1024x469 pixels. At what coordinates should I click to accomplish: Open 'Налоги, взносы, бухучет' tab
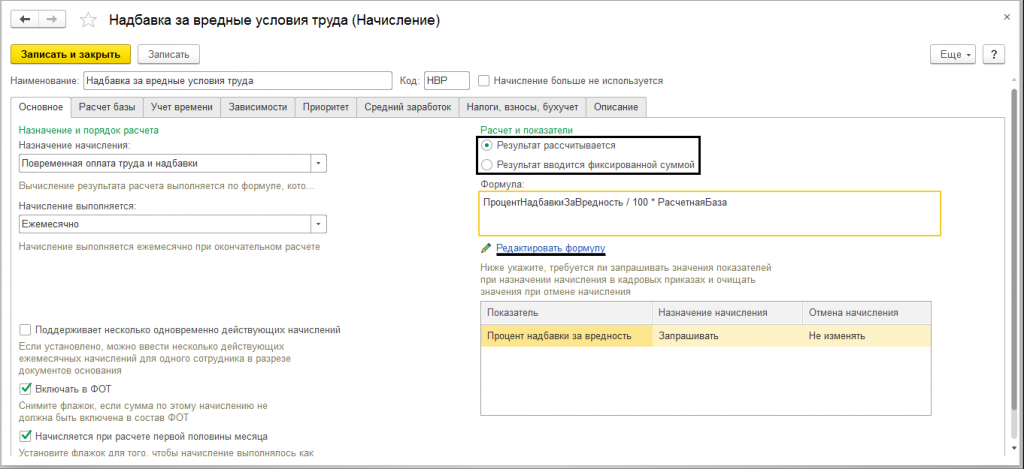(523, 106)
